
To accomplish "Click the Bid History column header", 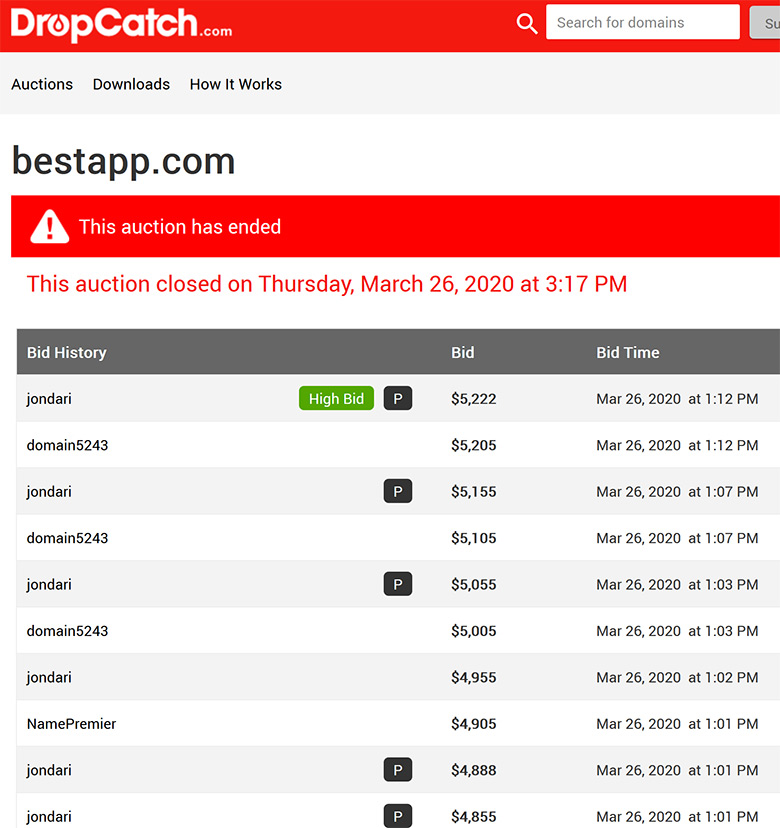I will click(67, 352).
